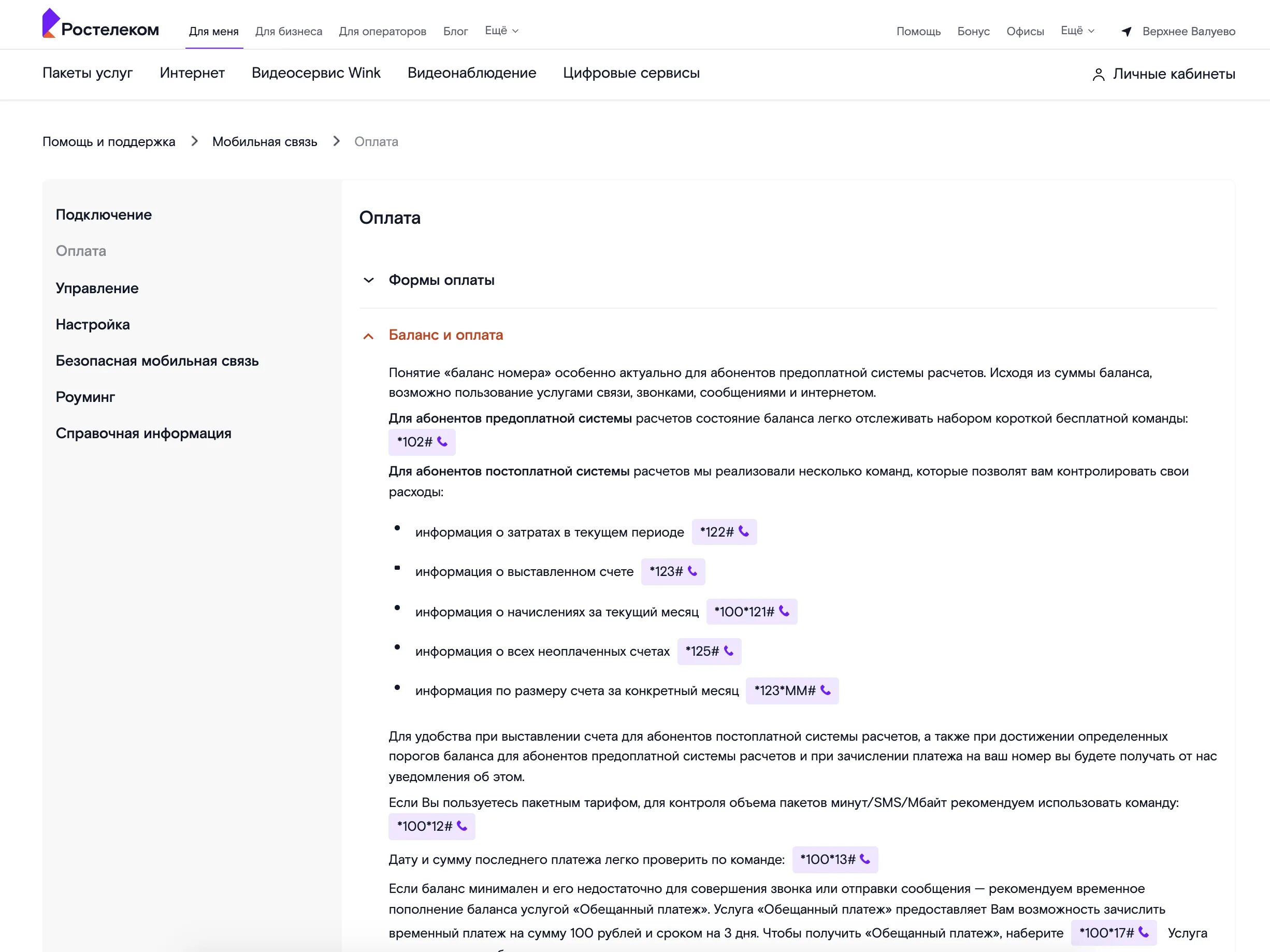This screenshot has height=952, width=1270.
Task: Open the left Ещё dropdown in header
Action: coord(502,31)
